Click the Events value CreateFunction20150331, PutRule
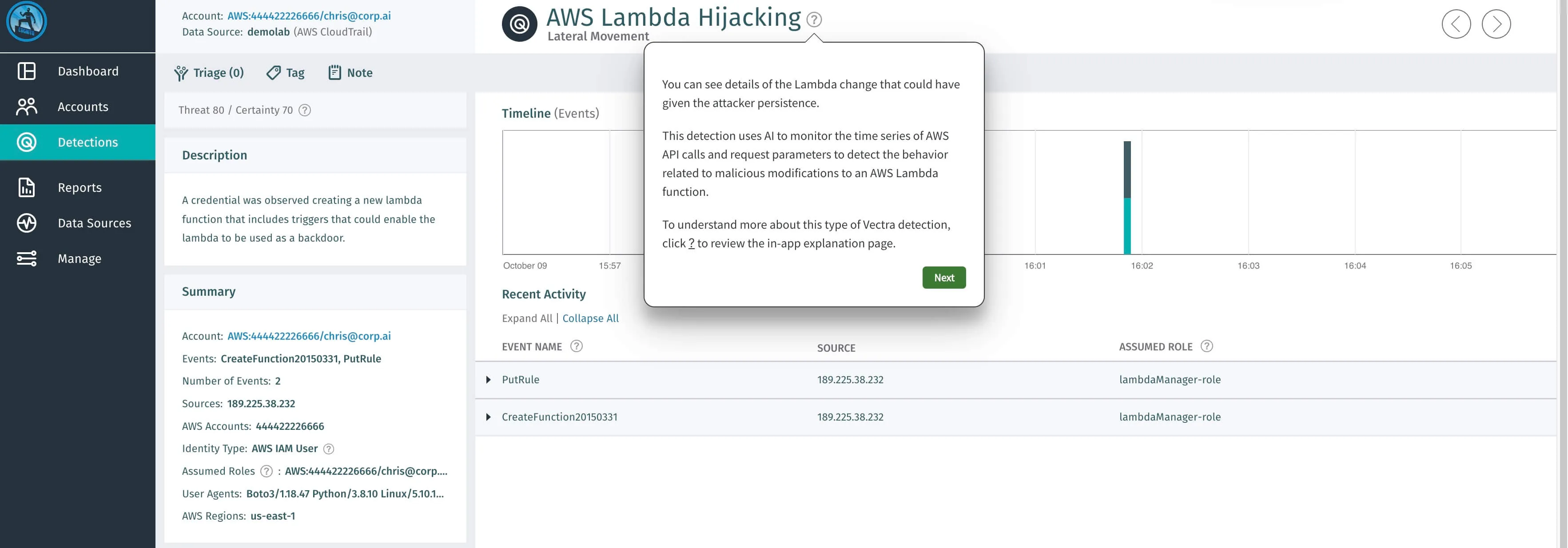Screen dimensions: 1568x548 pyautogui.click(x=301, y=359)
